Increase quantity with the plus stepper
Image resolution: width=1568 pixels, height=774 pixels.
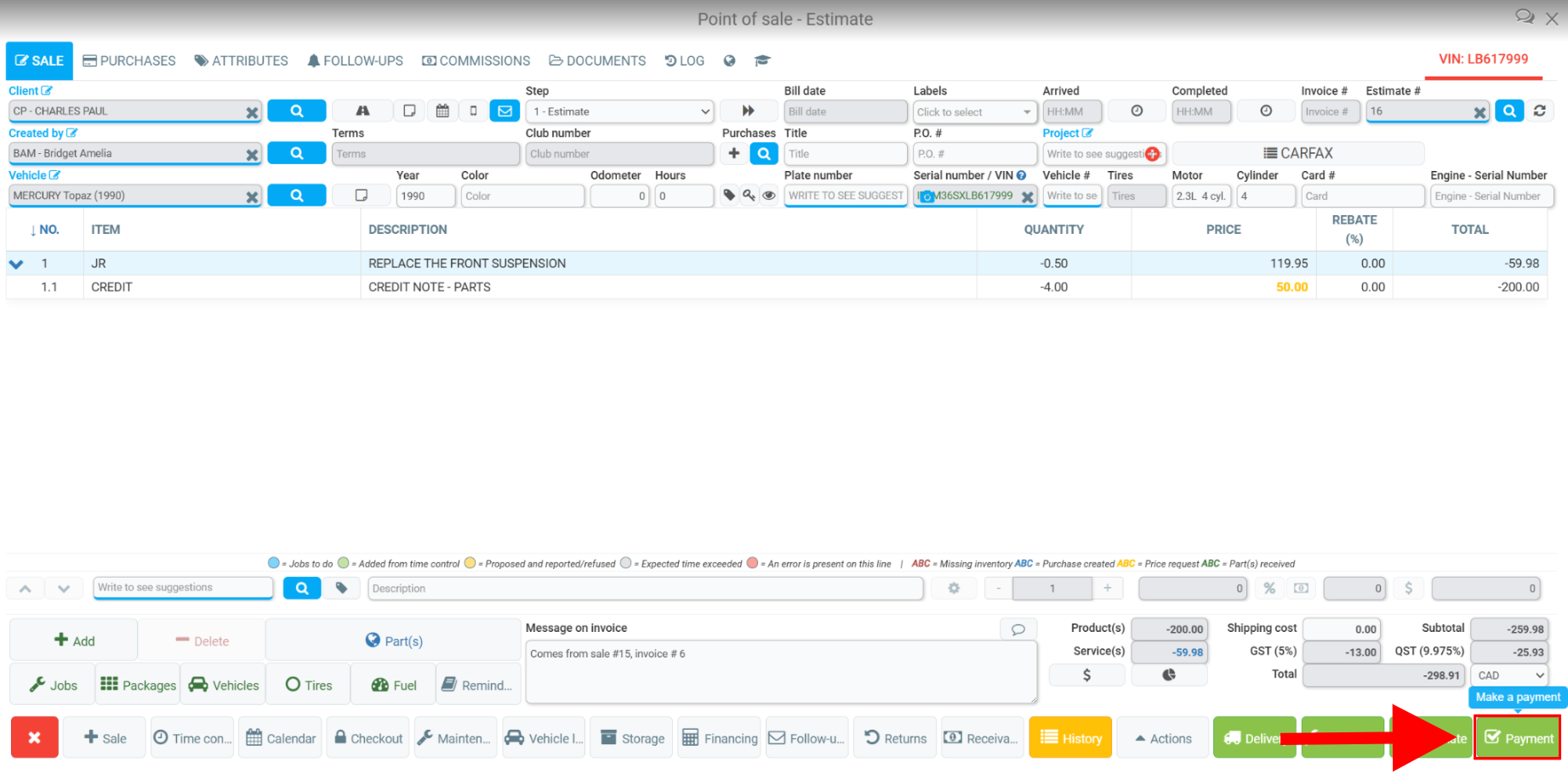click(x=1107, y=588)
